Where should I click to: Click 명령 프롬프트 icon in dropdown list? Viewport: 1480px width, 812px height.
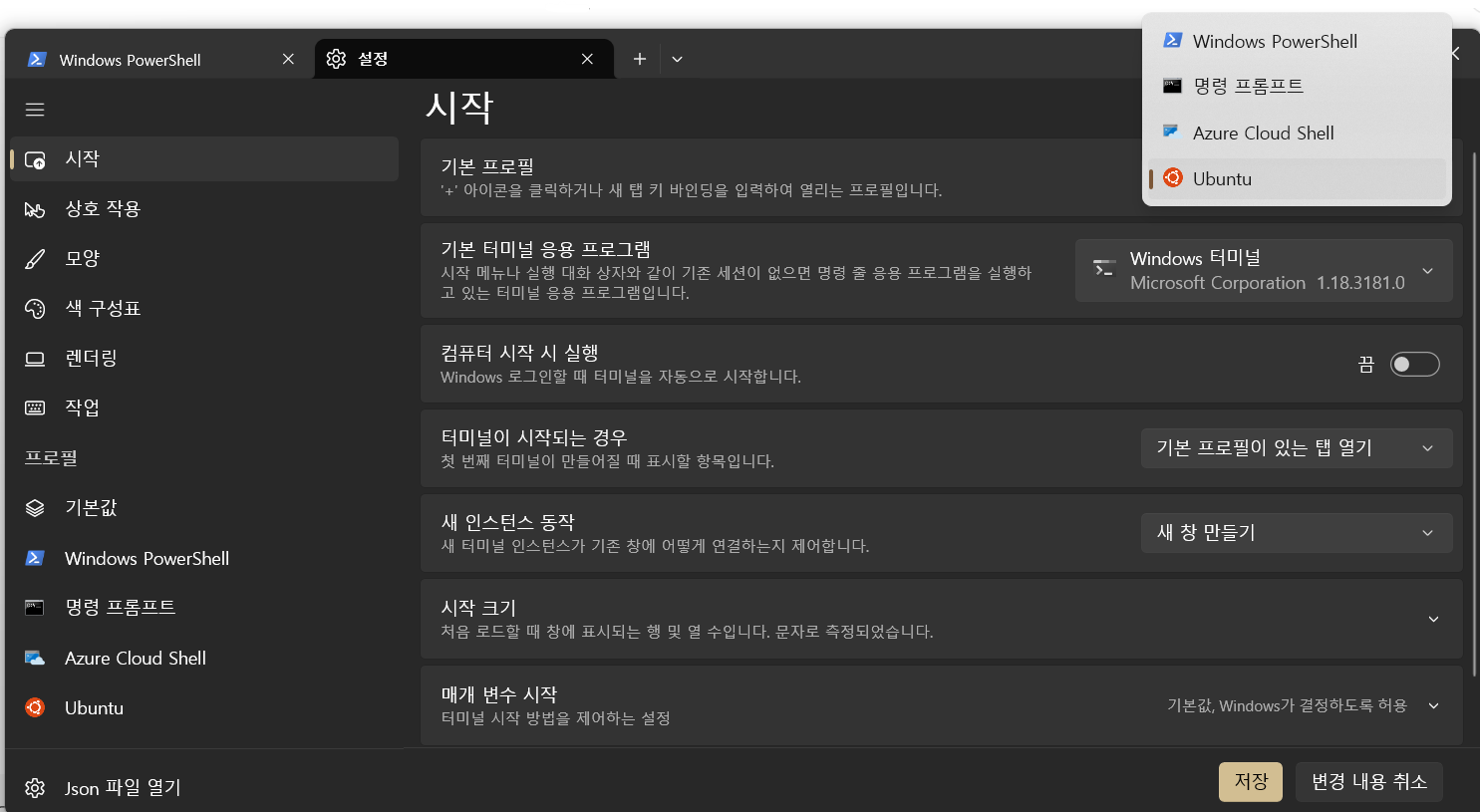[1173, 86]
